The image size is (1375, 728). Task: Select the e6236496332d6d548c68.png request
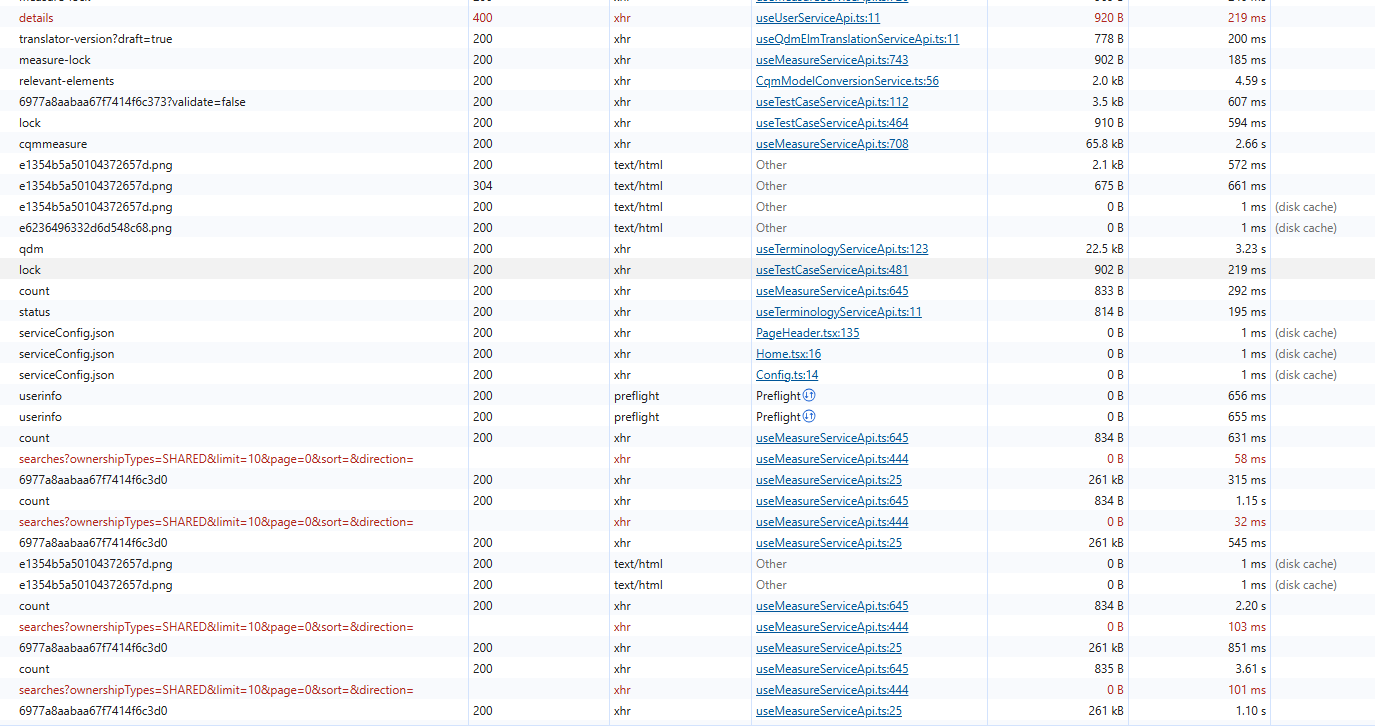pyautogui.click(x=95, y=228)
